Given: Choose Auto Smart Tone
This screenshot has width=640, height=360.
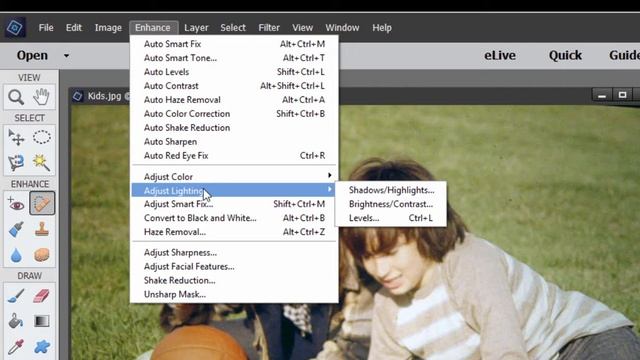Looking at the screenshot, I should point(234,58).
